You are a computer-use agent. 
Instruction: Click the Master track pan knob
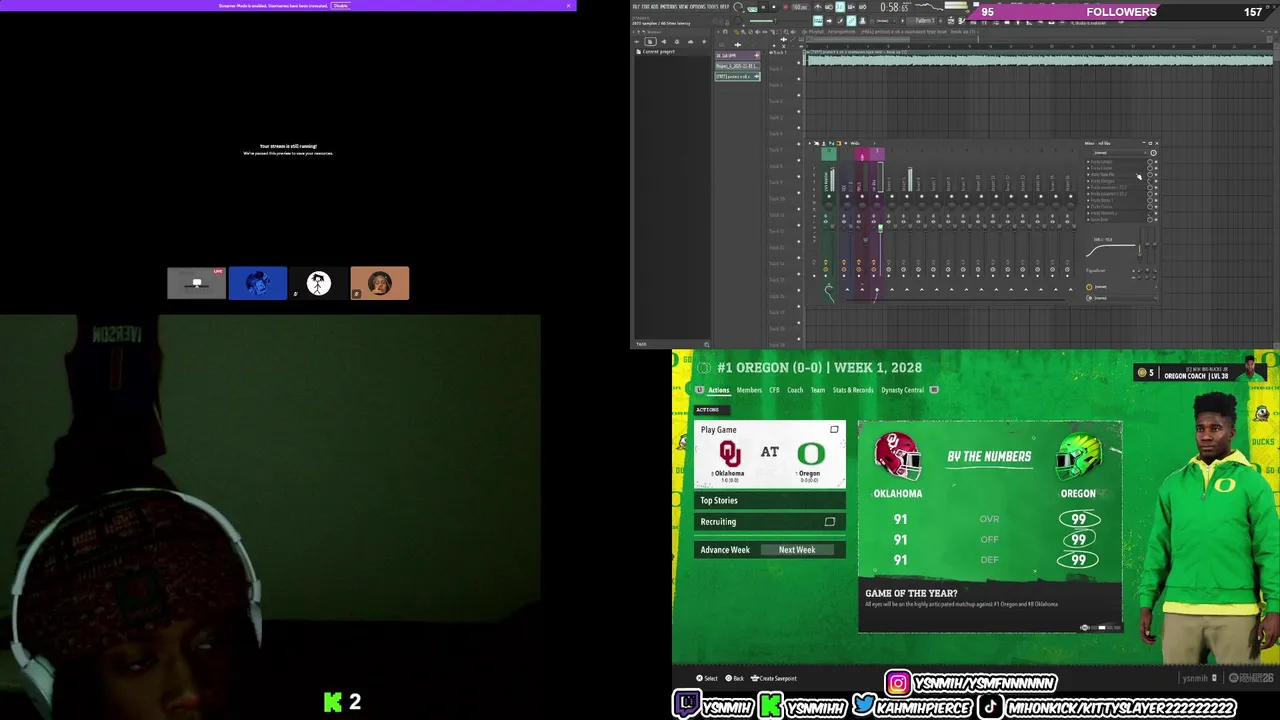pos(829,206)
